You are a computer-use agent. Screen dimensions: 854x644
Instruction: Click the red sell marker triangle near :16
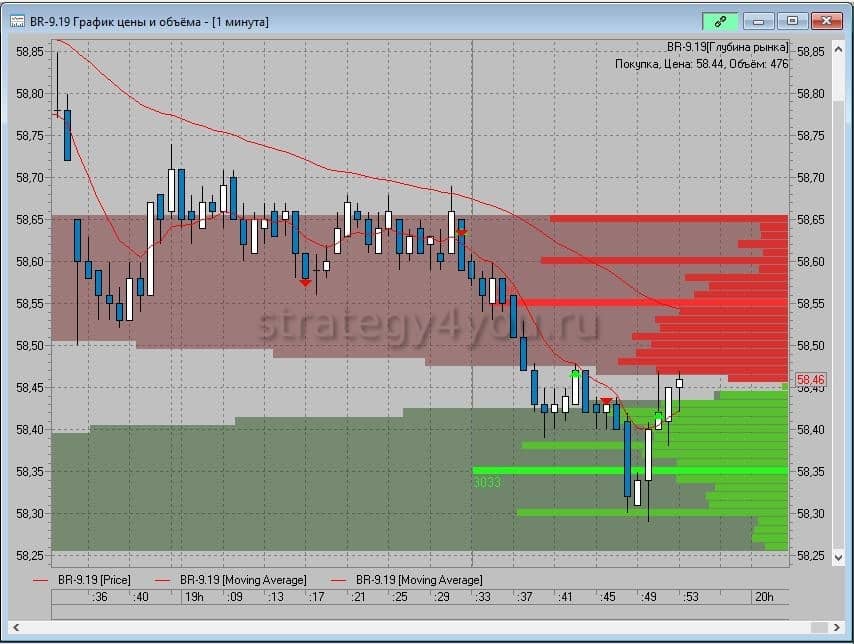click(305, 283)
